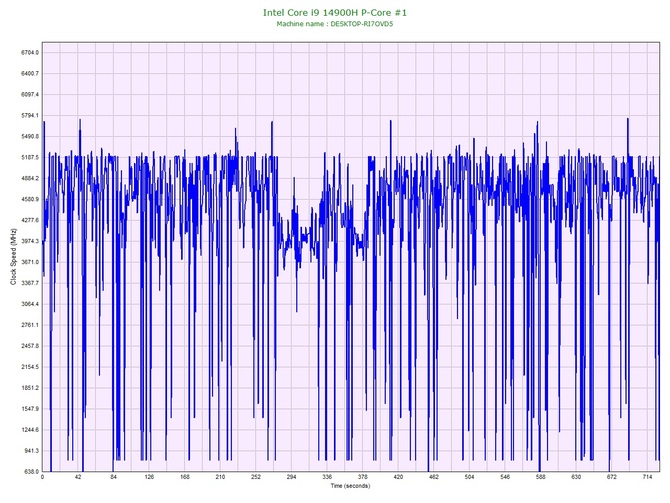Click the 5794.1 y-axis value

30,115
